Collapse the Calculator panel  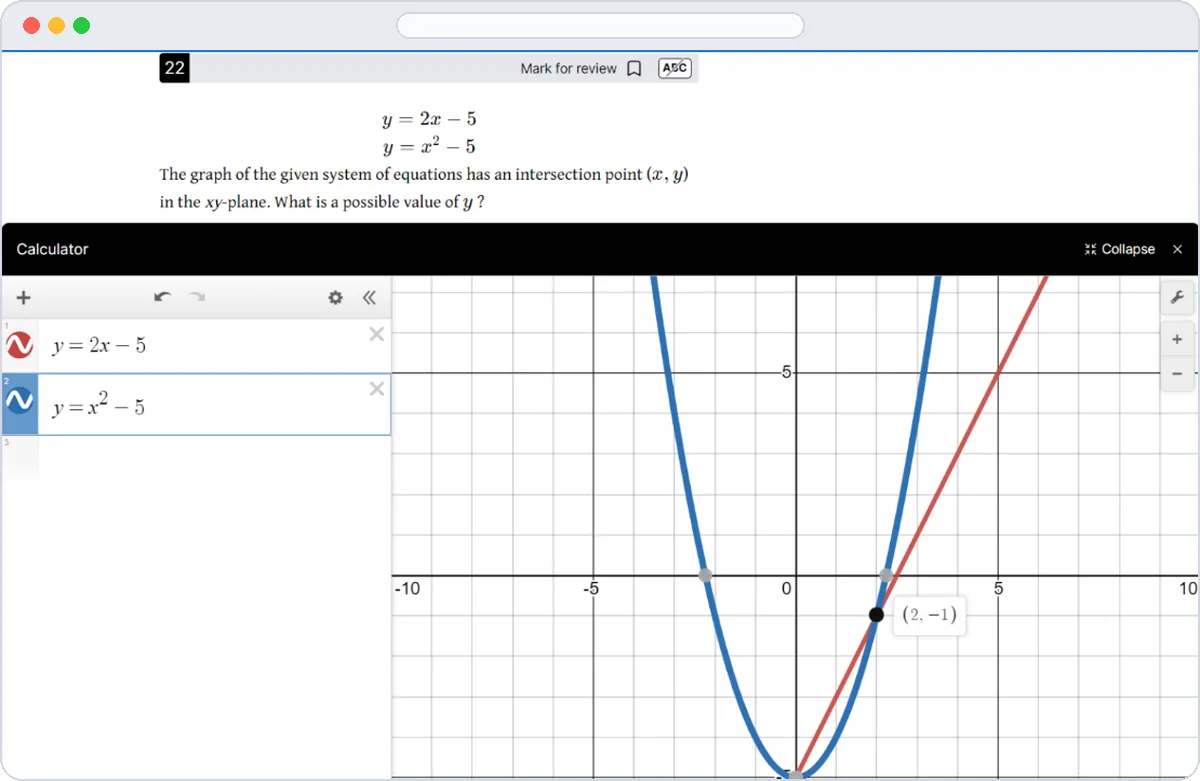pos(1119,249)
